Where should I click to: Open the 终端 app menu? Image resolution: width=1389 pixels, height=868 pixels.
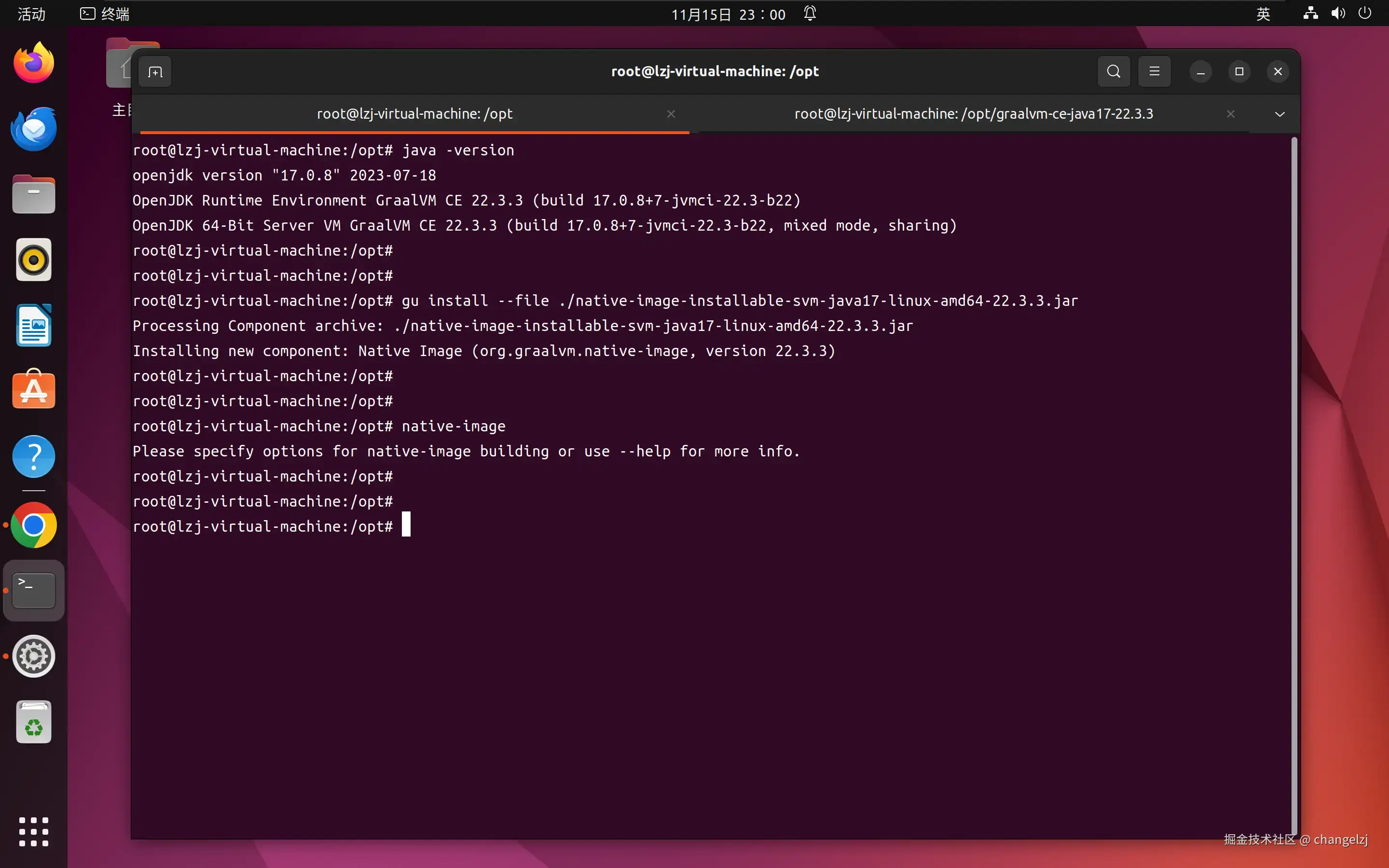105,14
